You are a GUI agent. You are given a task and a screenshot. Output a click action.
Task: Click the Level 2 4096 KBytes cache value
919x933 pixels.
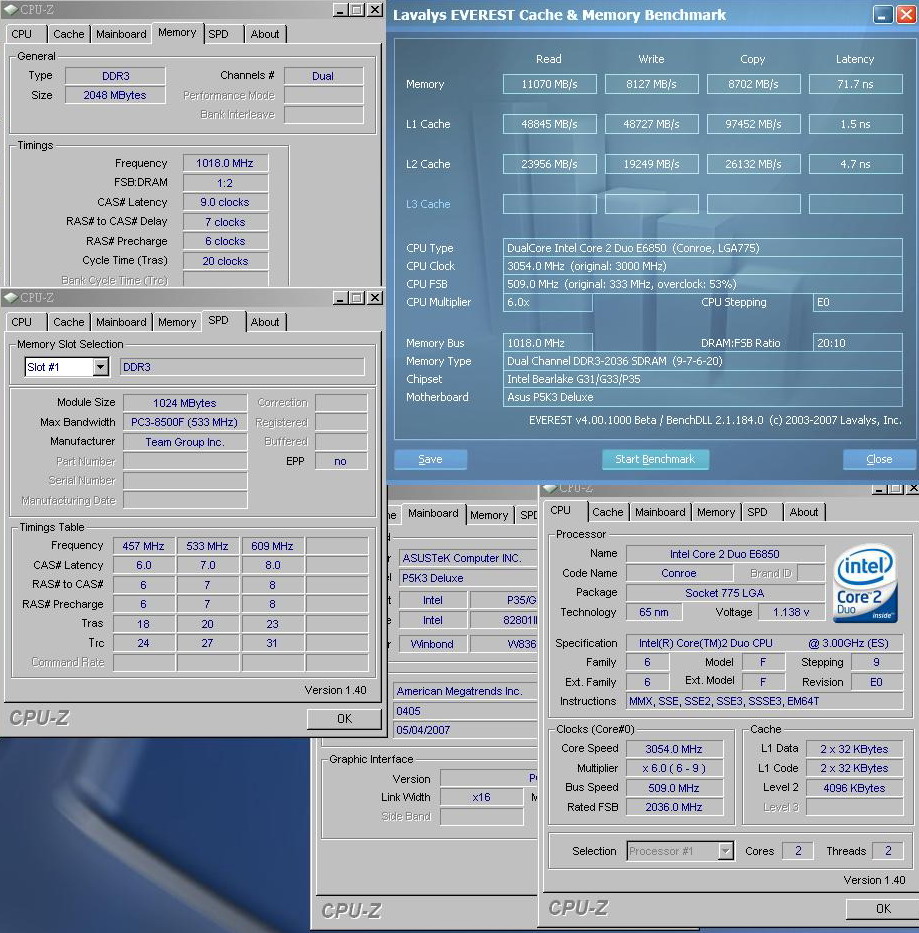pyautogui.click(x=854, y=788)
